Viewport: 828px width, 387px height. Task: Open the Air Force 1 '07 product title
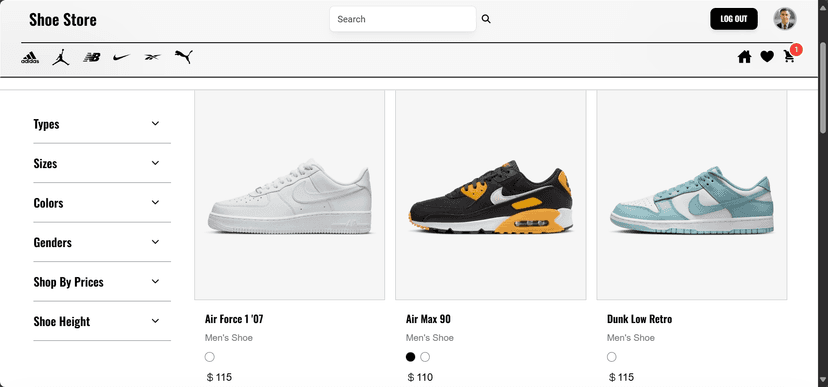coord(234,319)
